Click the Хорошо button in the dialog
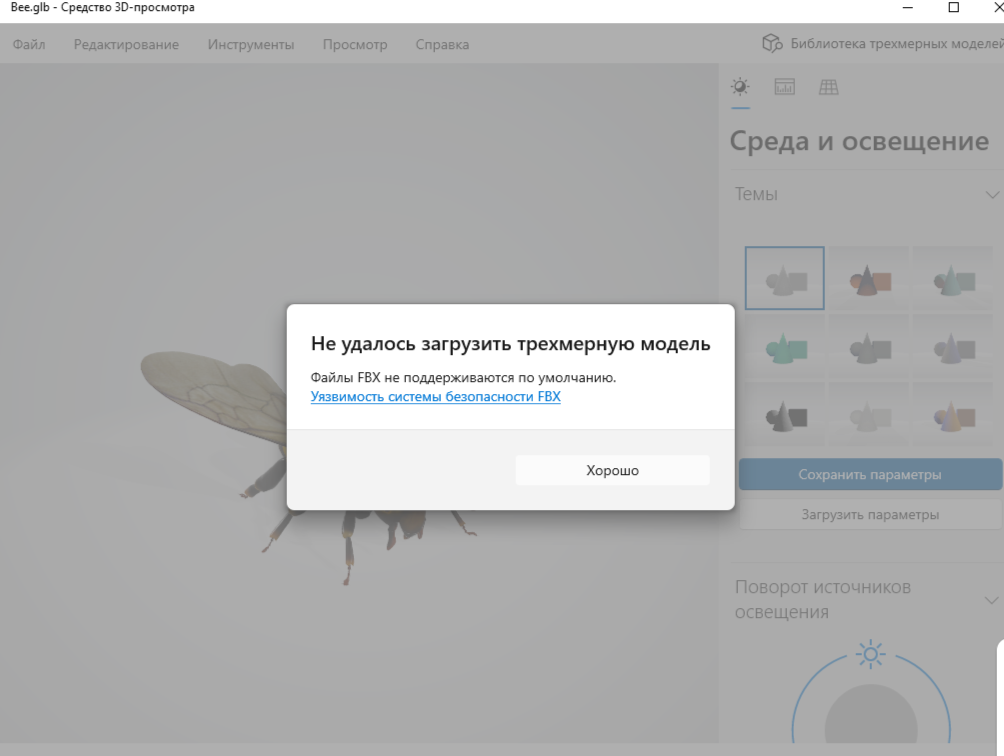Screen dimensions: 1004x756 point(612,470)
